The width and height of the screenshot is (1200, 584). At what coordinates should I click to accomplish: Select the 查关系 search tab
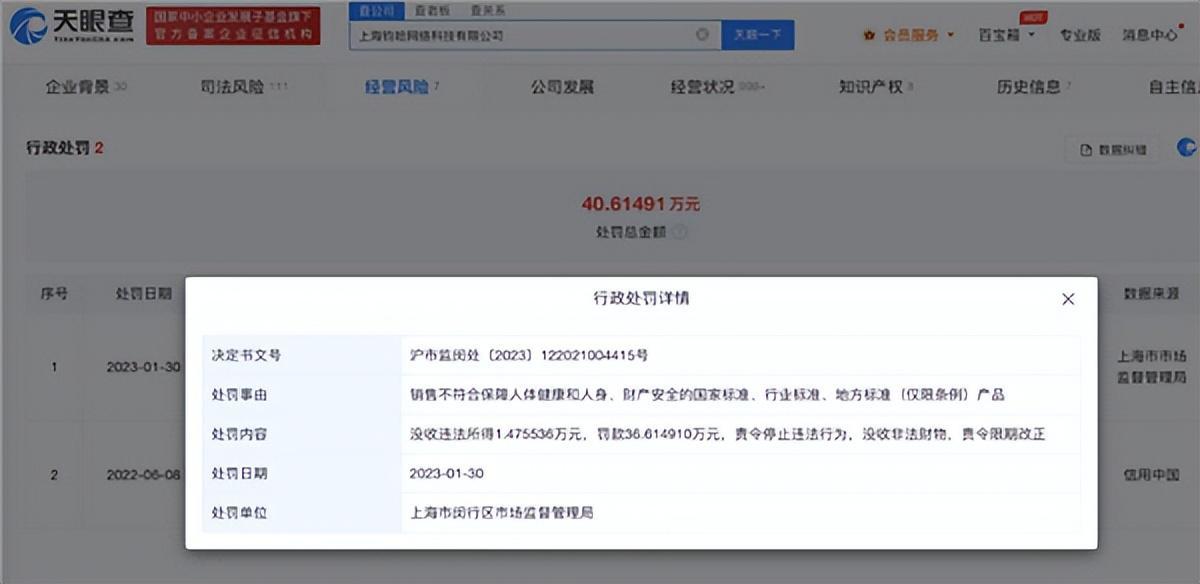(487, 10)
